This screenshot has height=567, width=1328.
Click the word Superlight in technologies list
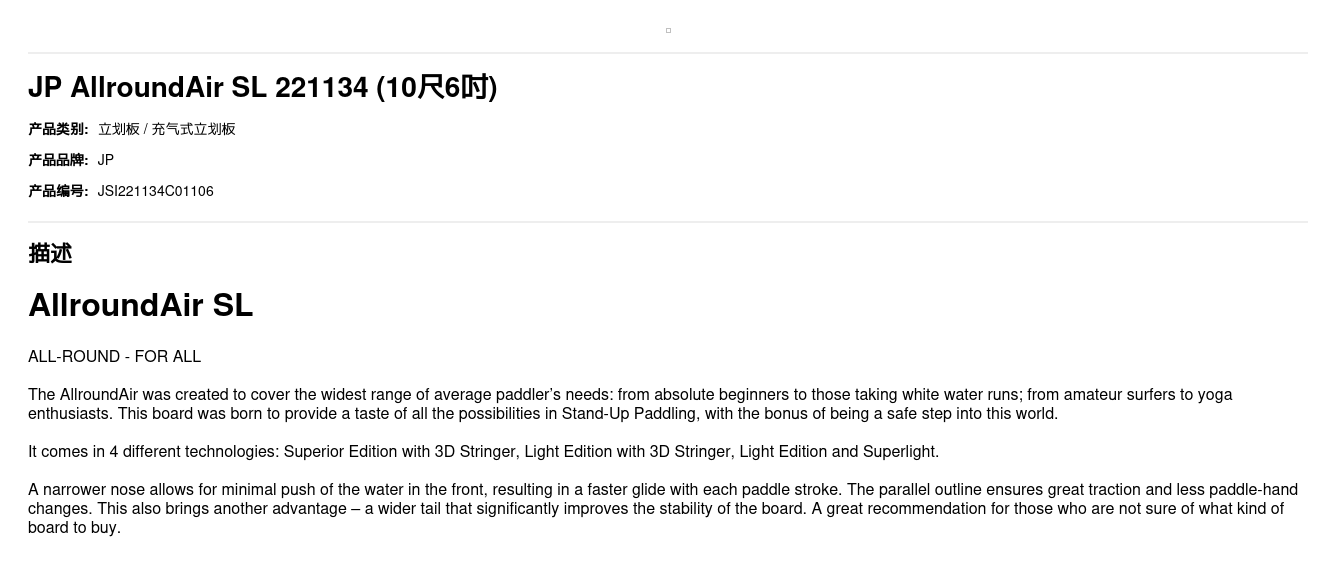coord(899,452)
